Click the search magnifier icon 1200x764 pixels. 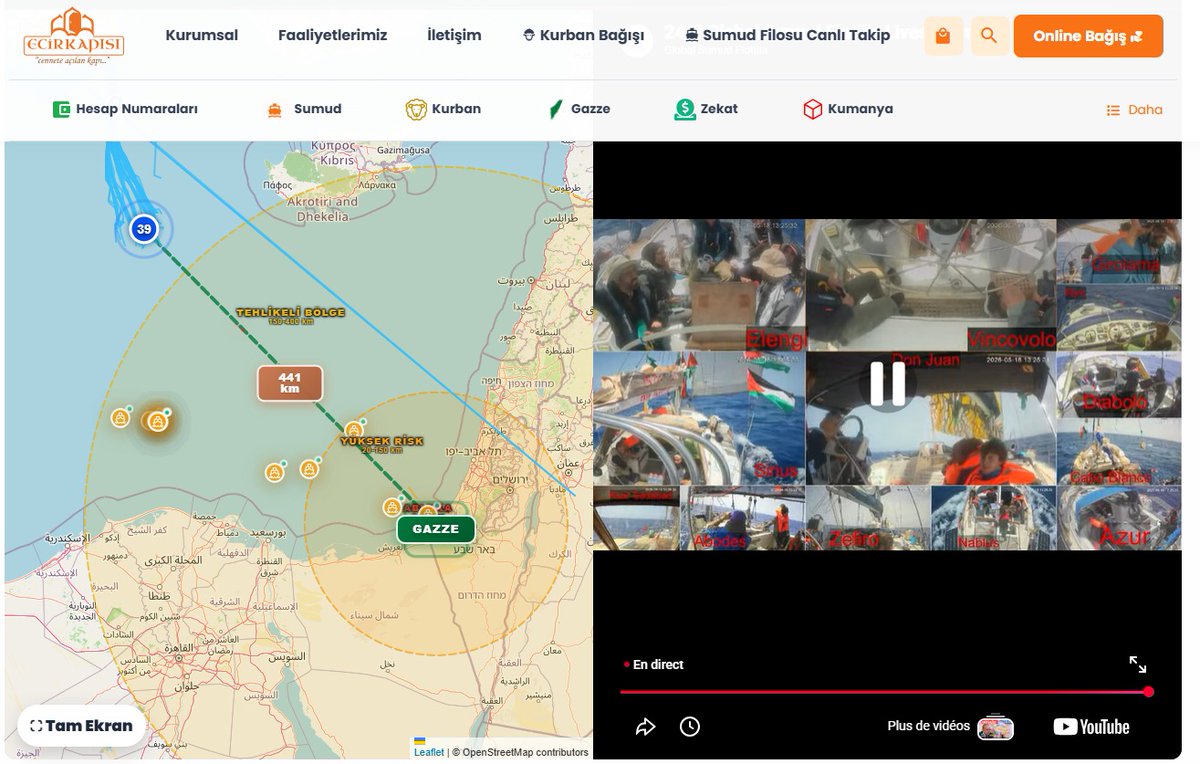pos(989,36)
